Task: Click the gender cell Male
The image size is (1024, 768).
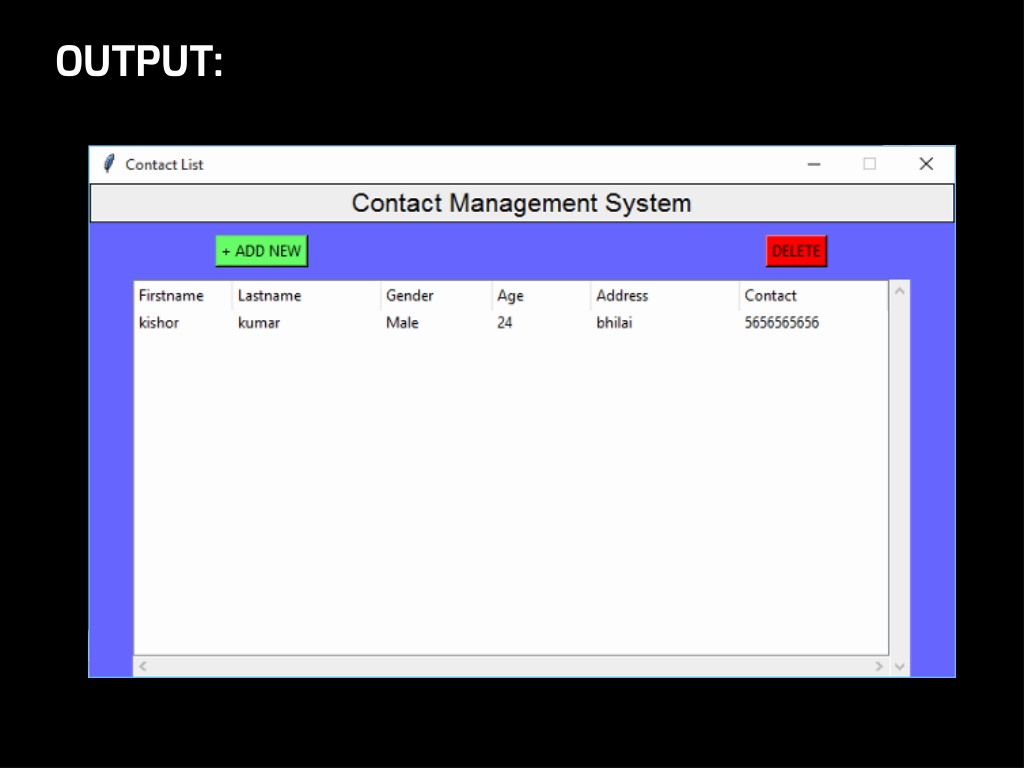Action: pos(402,323)
